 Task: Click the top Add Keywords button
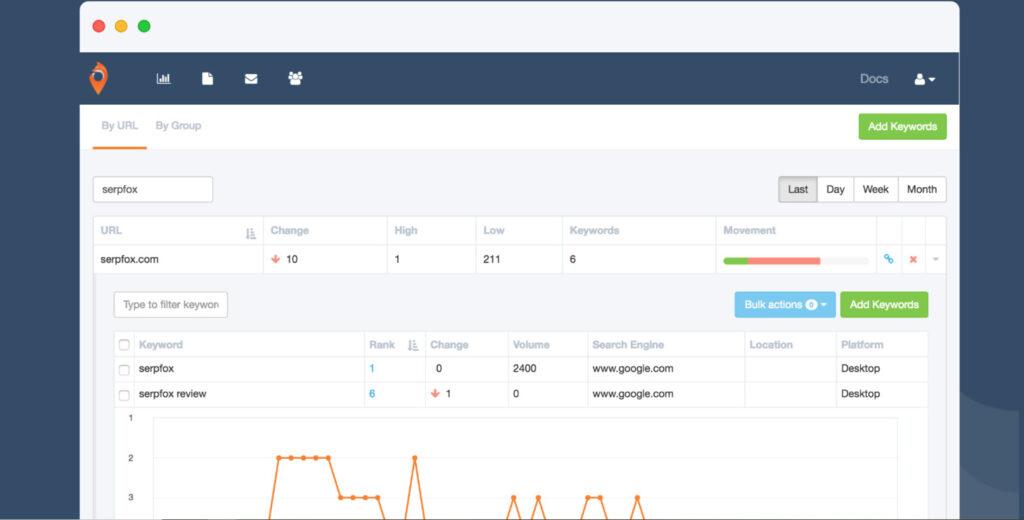pos(902,127)
